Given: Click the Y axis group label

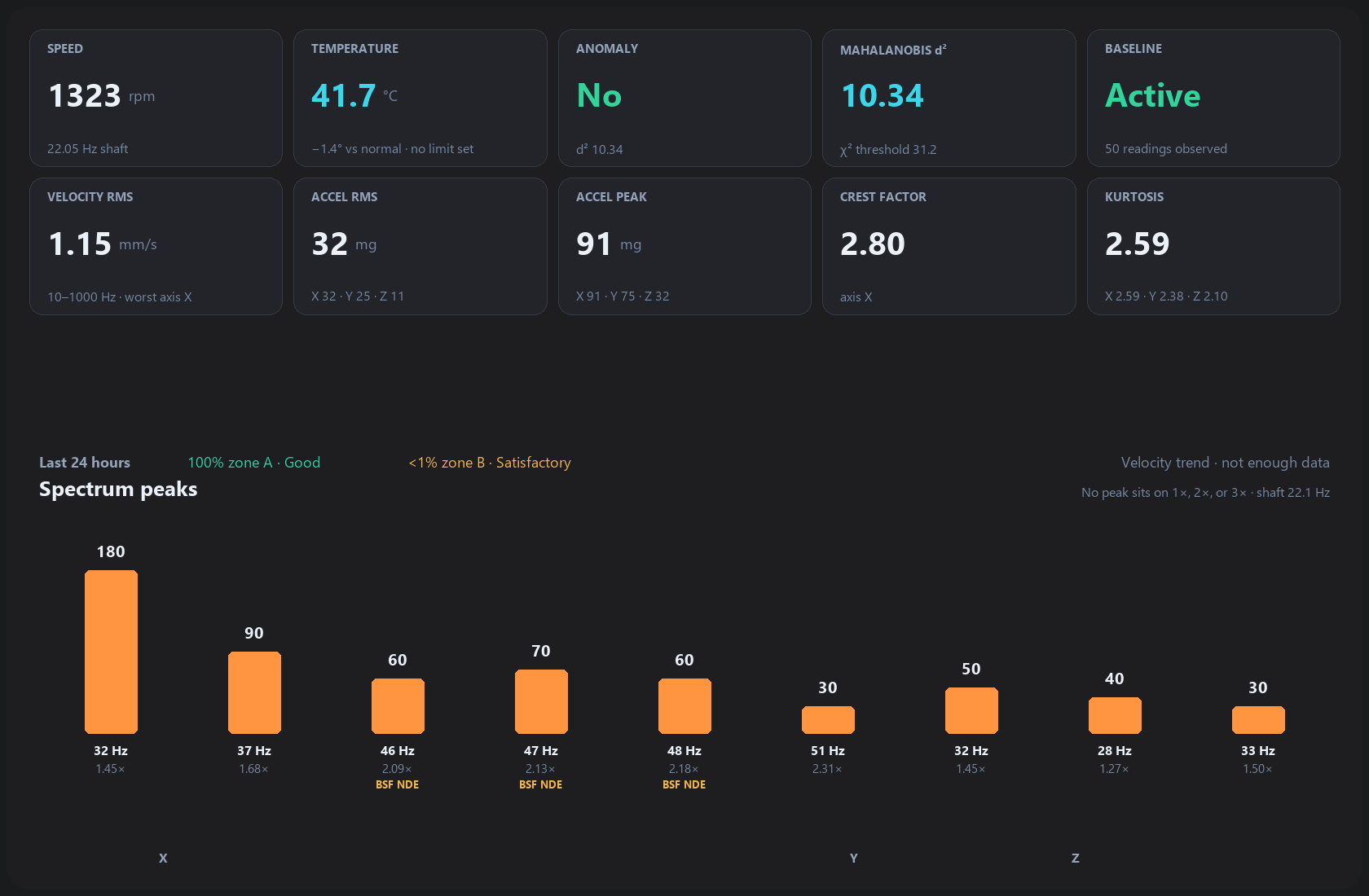Looking at the screenshot, I should [x=854, y=858].
